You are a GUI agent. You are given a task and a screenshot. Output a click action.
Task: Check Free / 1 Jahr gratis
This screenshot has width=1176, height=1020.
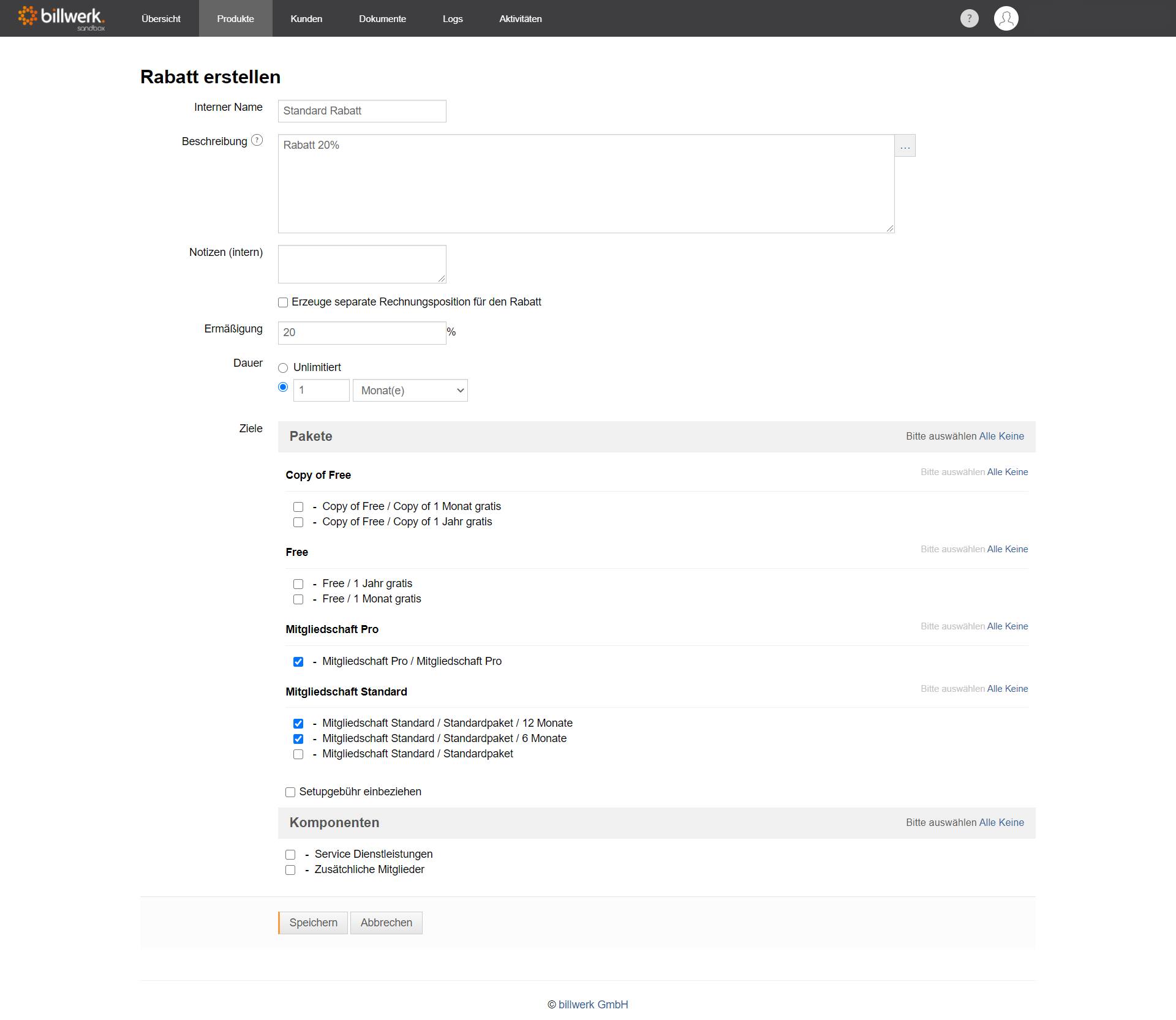298,584
